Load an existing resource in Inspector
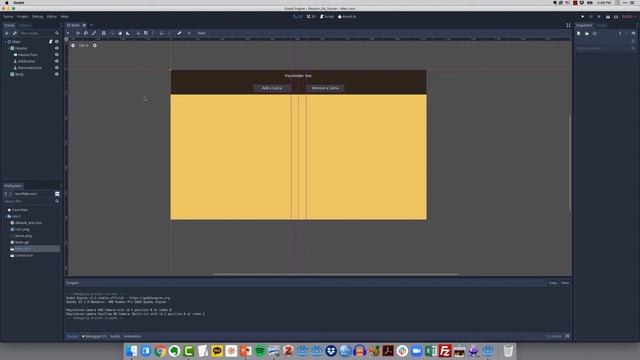Screen dimensions: 640x360 (x=587, y=33)
